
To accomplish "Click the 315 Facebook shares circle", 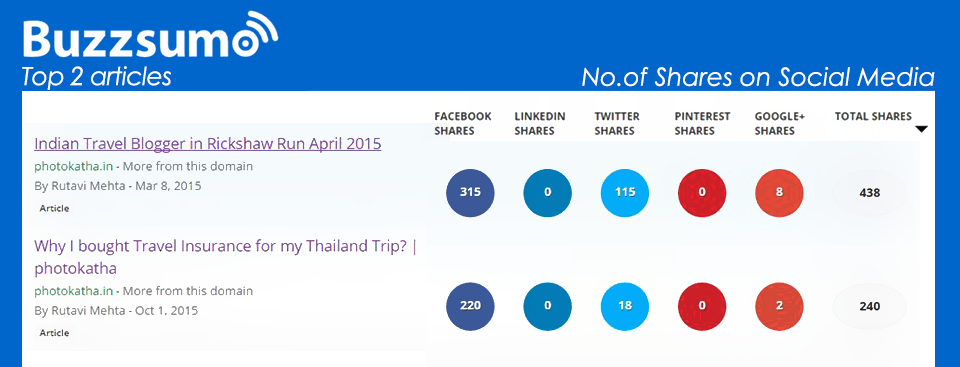I will [x=470, y=192].
